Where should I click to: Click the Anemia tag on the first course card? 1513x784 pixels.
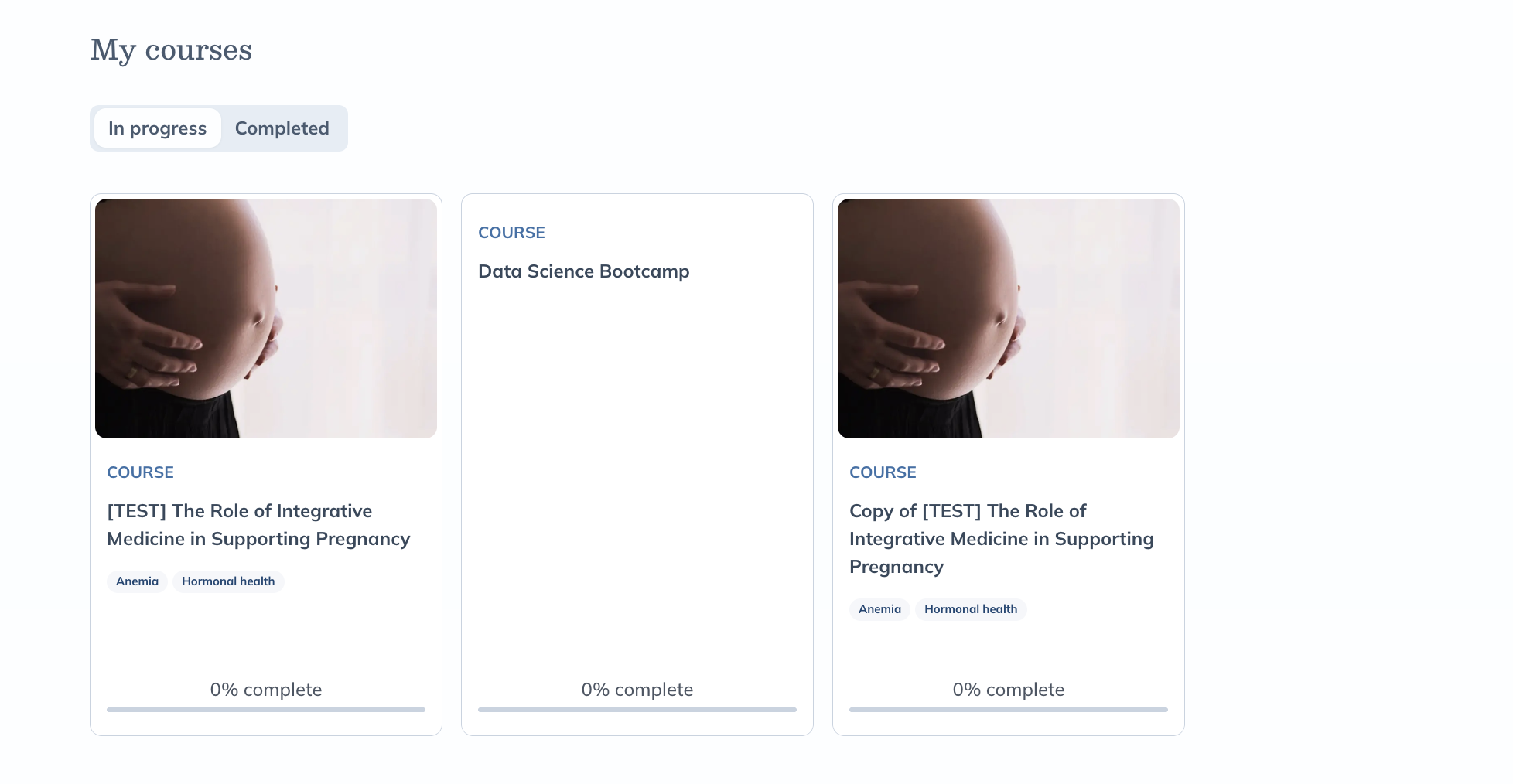point(137,581)
